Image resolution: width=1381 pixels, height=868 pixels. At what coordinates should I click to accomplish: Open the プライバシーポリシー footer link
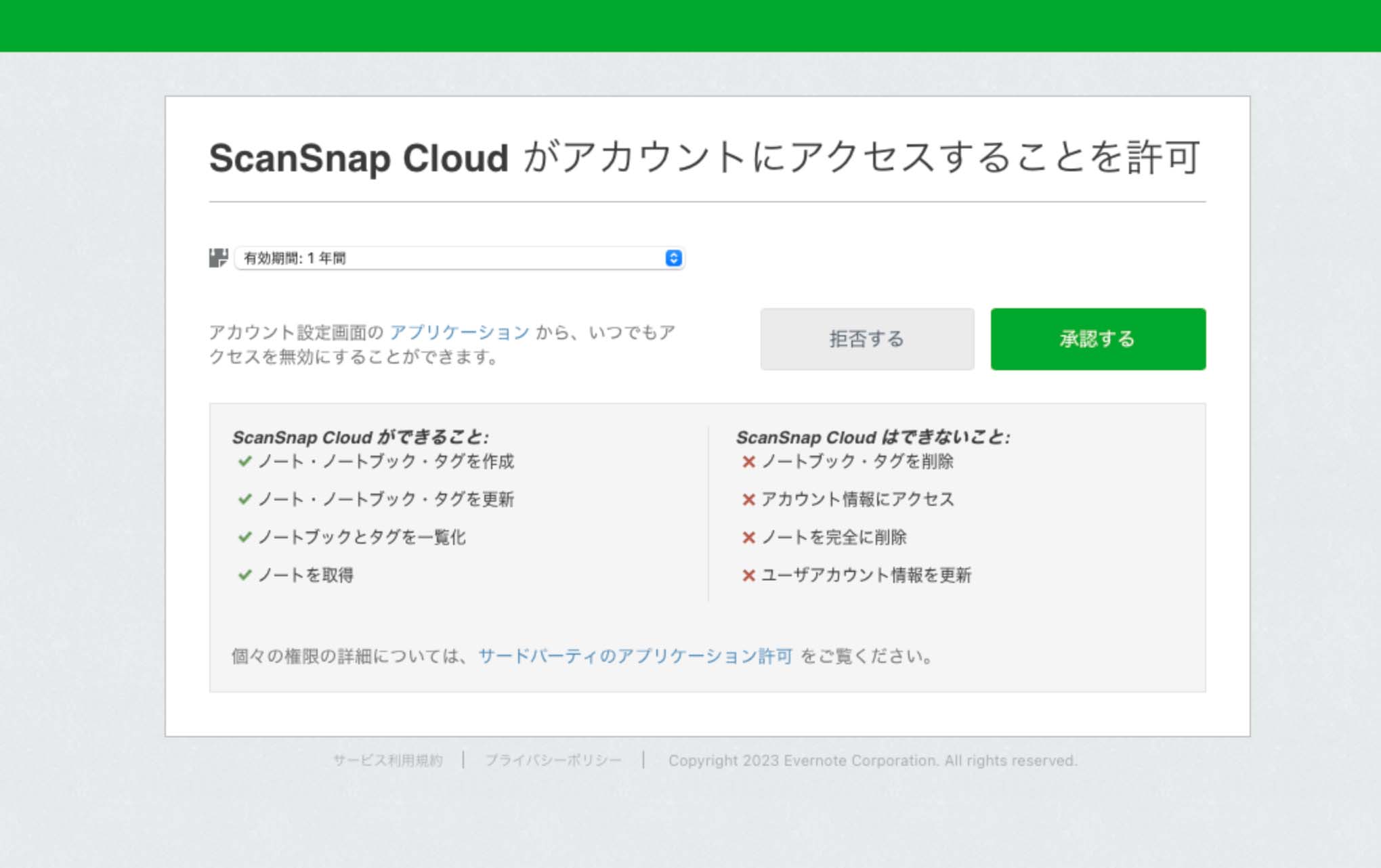553,760
